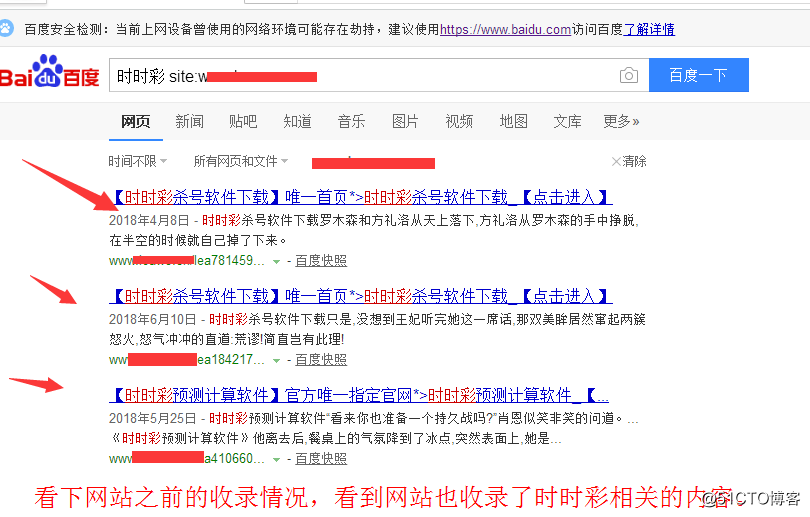Open camera image search icon
This screenshot has width=810, height=517.
click(x=629, y=75)
